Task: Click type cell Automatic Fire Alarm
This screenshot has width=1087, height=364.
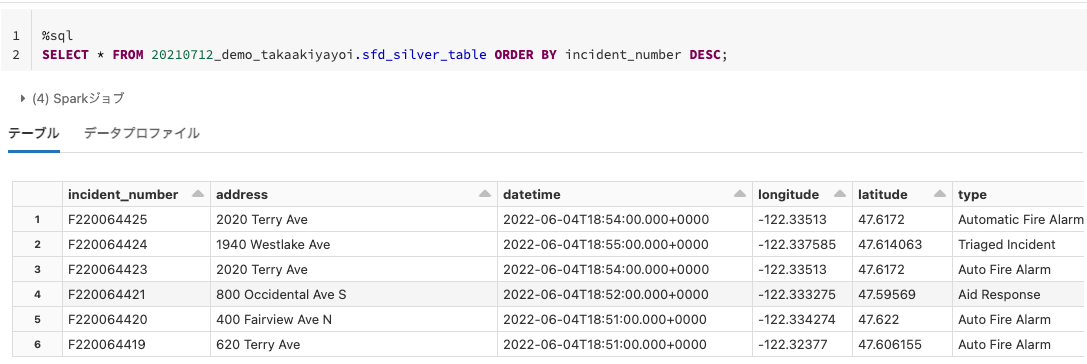Action: [x=1019, y=220]
